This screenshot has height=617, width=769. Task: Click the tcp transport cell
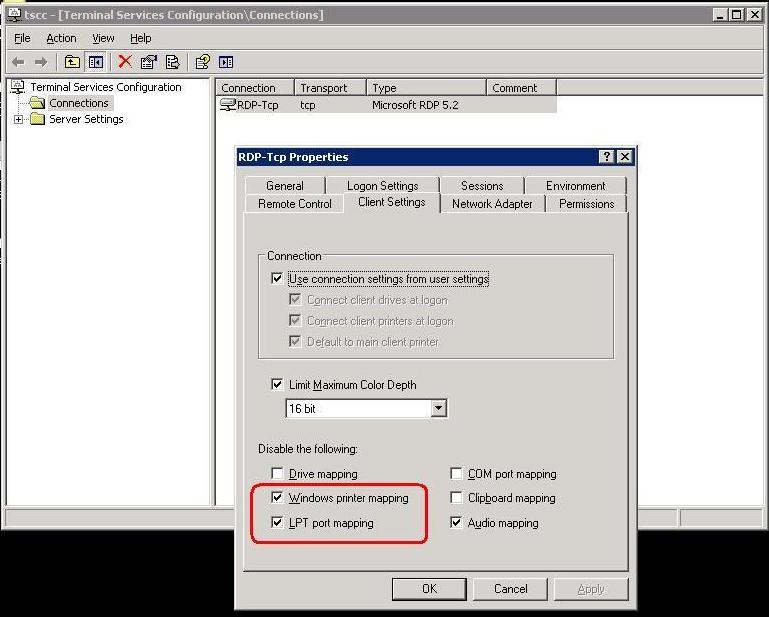[308, 105]
